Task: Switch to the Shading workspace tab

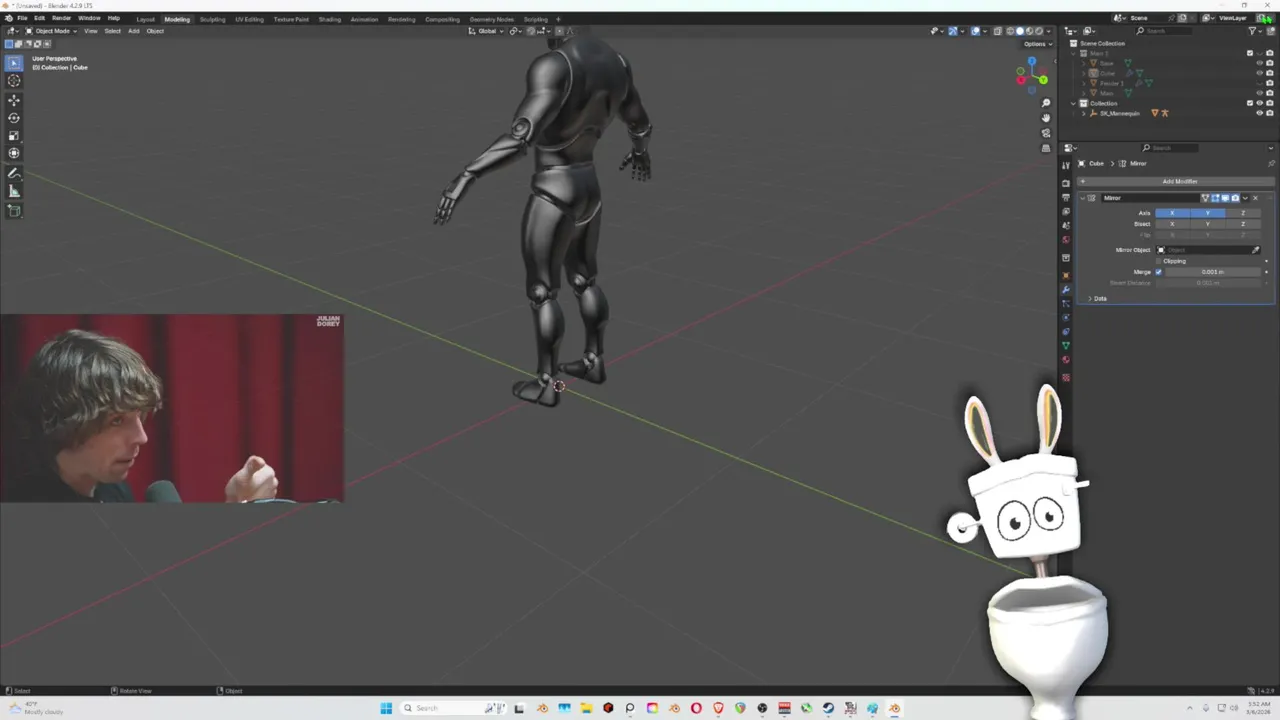Action: [x=329, y=19]
